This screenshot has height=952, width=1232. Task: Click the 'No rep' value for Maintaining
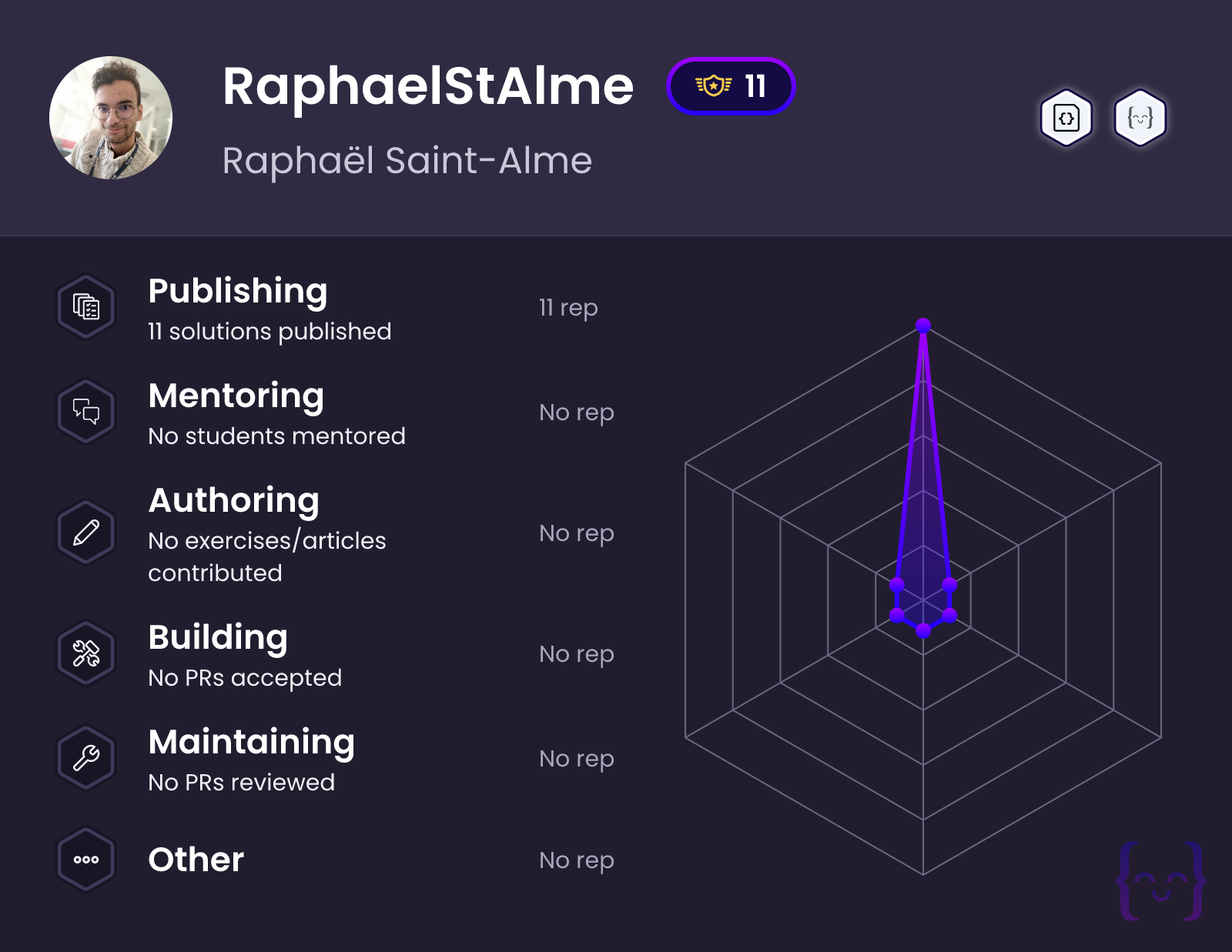[x=577, y=759]
